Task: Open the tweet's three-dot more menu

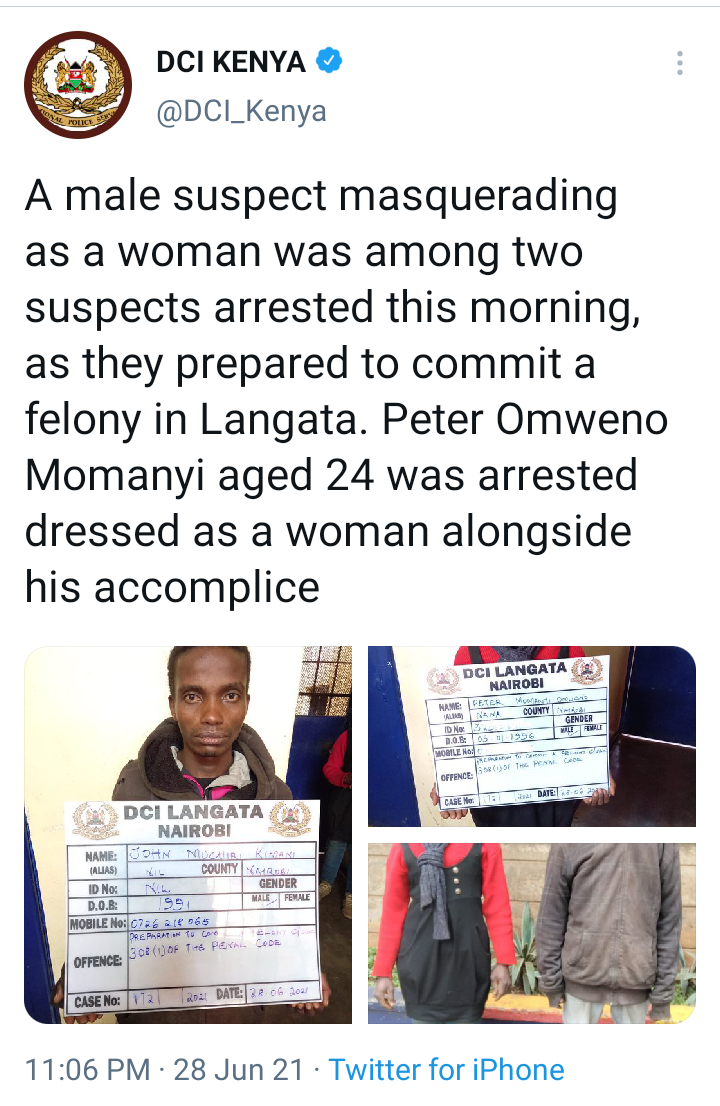Action: click(x=680, y=63)
